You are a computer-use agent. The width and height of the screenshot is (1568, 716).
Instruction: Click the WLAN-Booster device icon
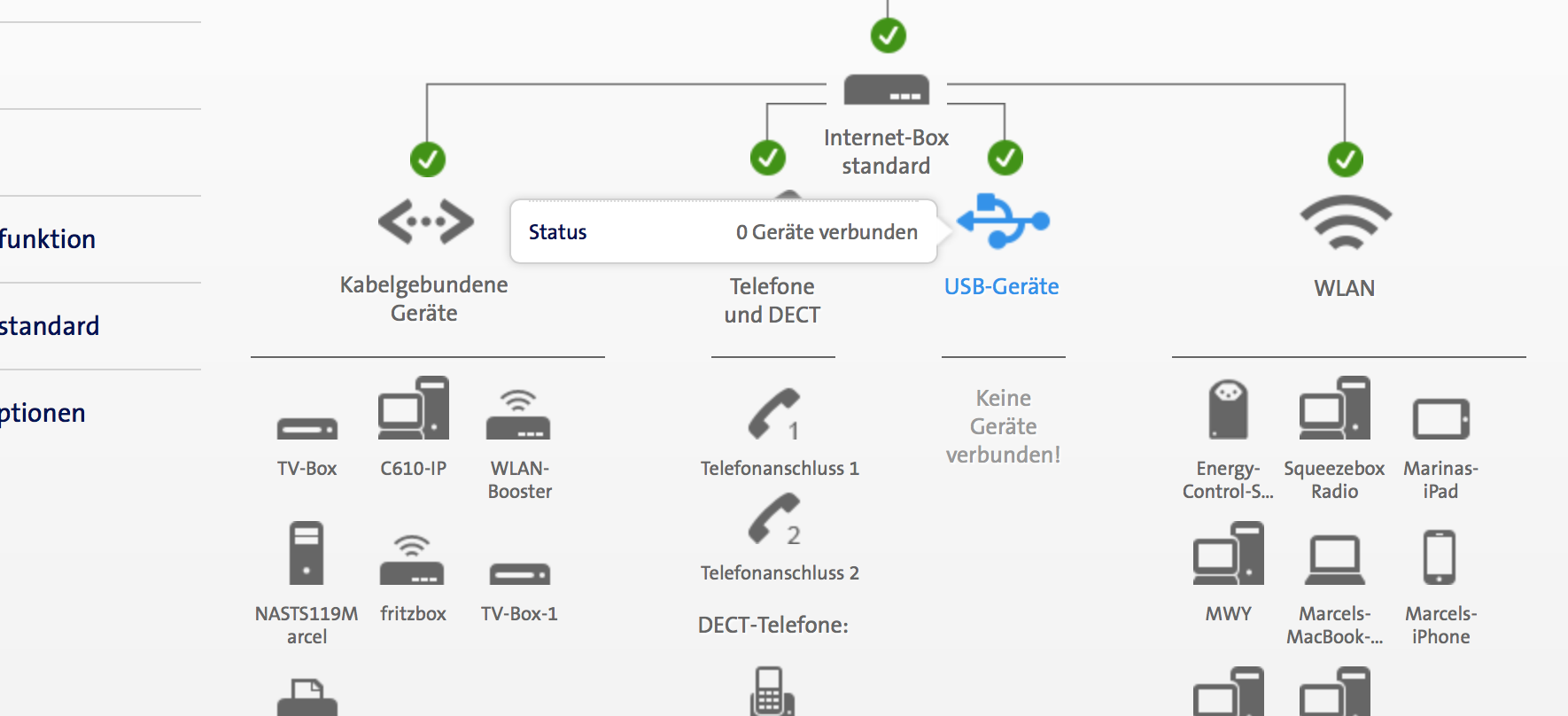tap(518, 415)
